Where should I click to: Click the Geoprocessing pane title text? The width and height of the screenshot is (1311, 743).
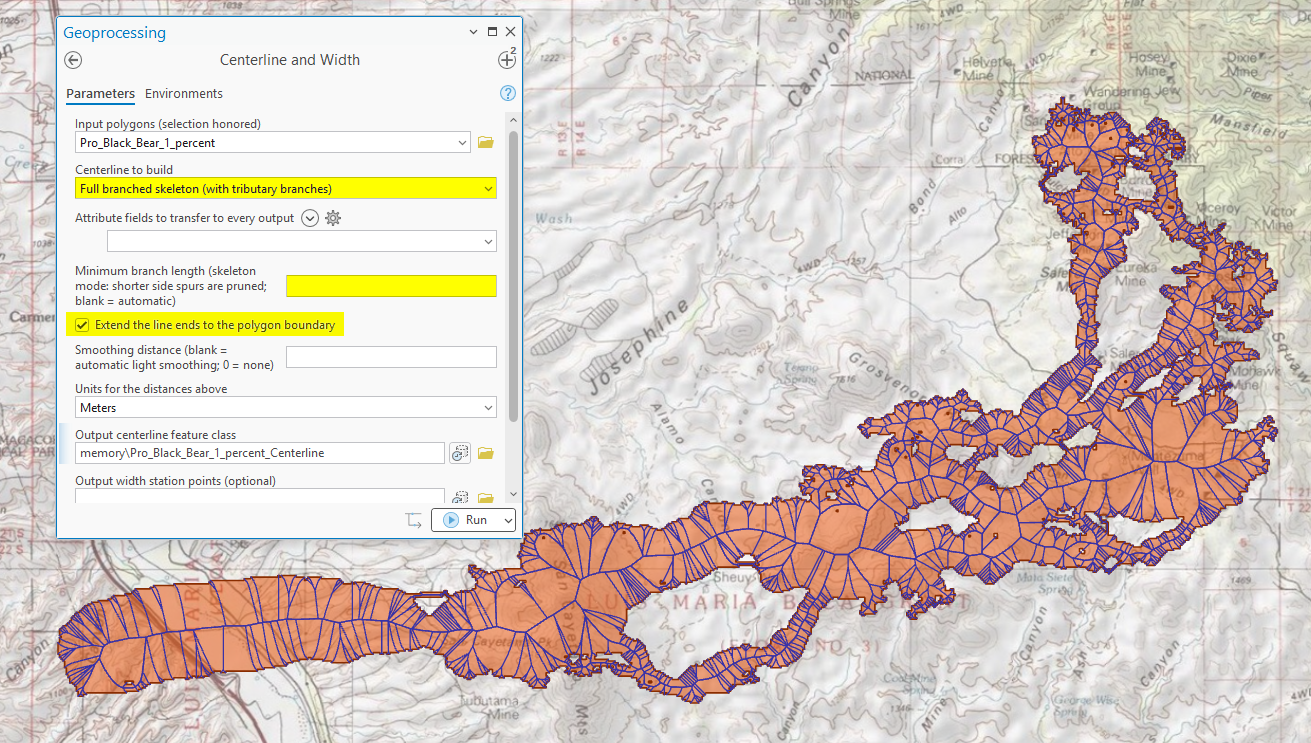[x=115, y=33]
